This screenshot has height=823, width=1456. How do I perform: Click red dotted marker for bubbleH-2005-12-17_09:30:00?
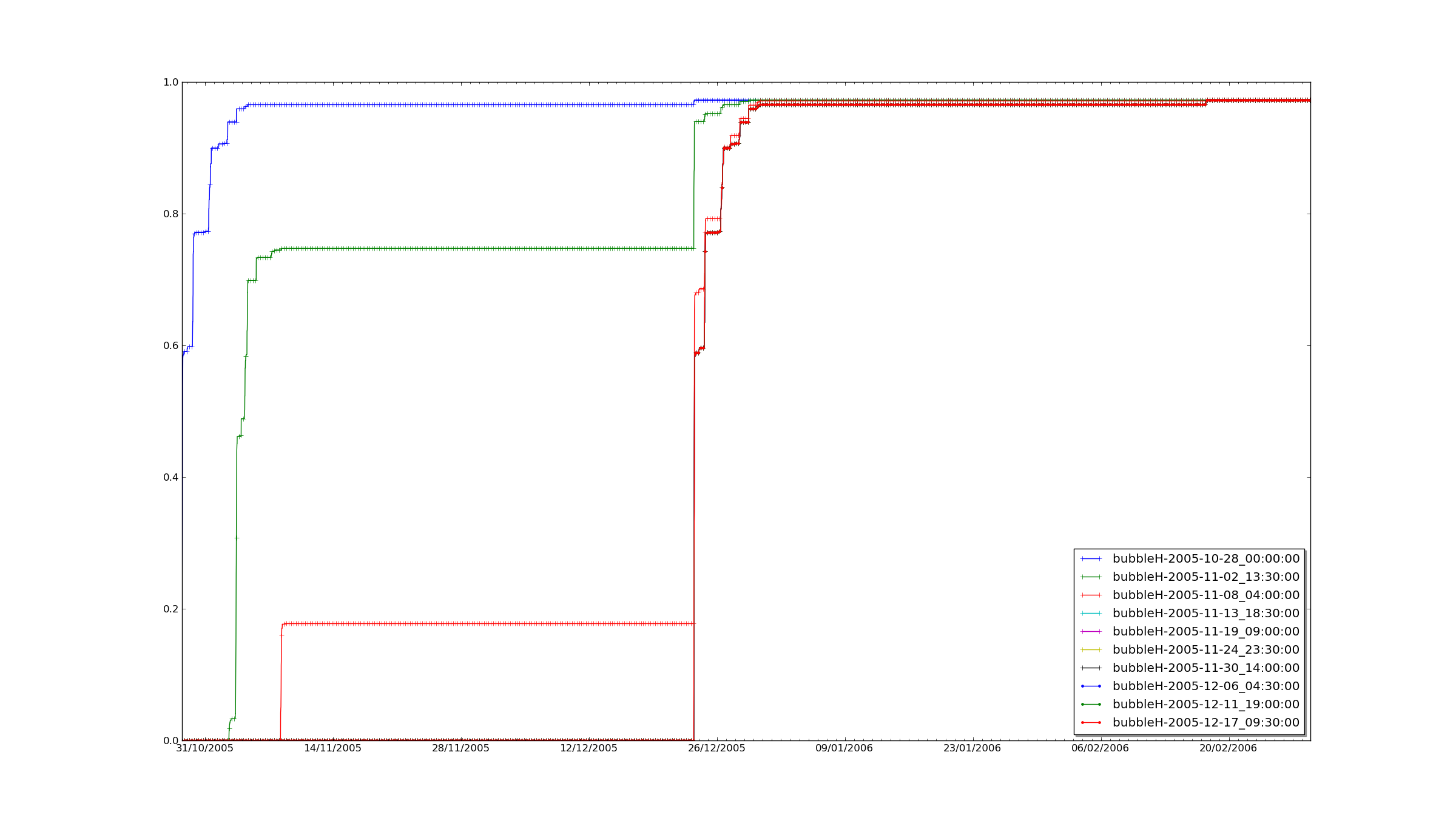pos(1091,722)
